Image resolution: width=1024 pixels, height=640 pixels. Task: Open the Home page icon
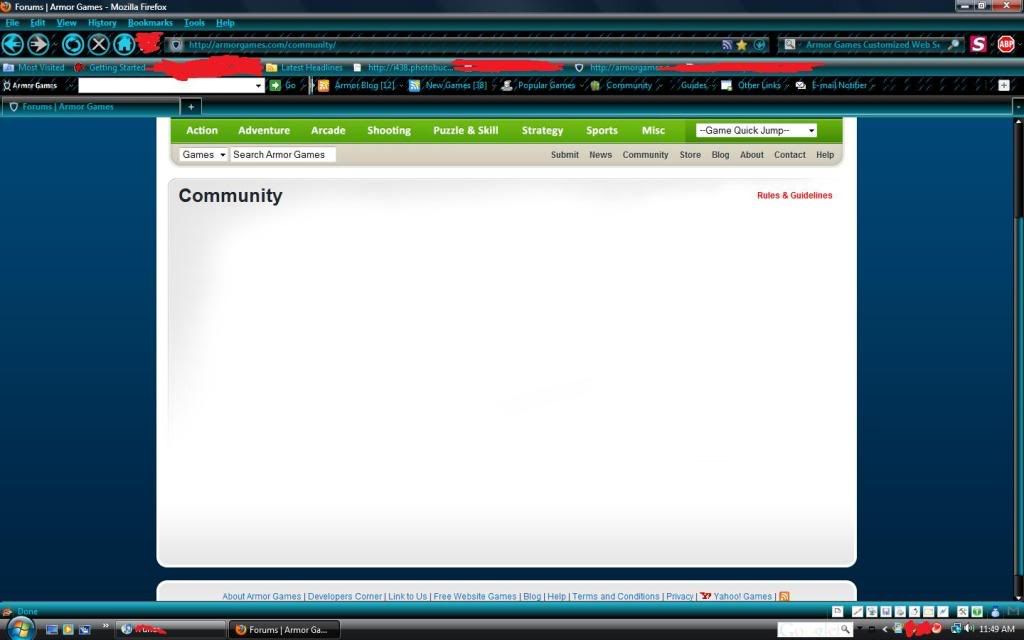[x=124, y=44]
